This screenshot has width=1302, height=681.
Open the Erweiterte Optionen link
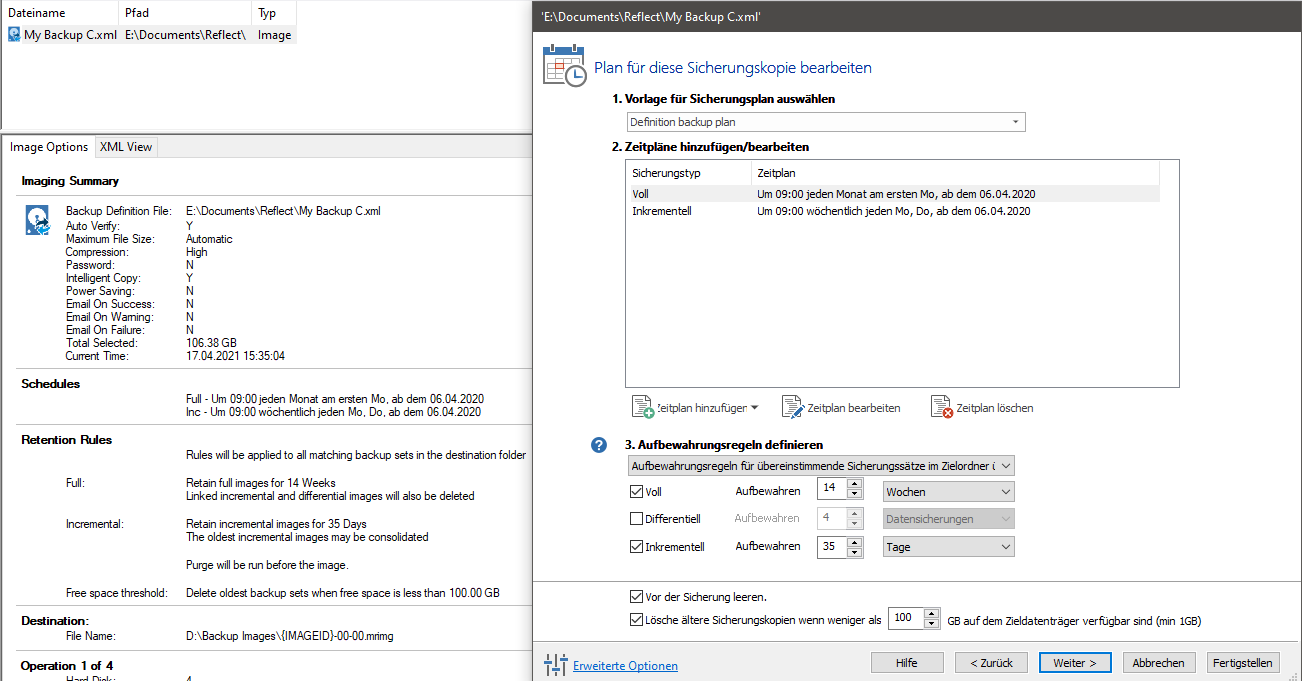click(625, 666)
